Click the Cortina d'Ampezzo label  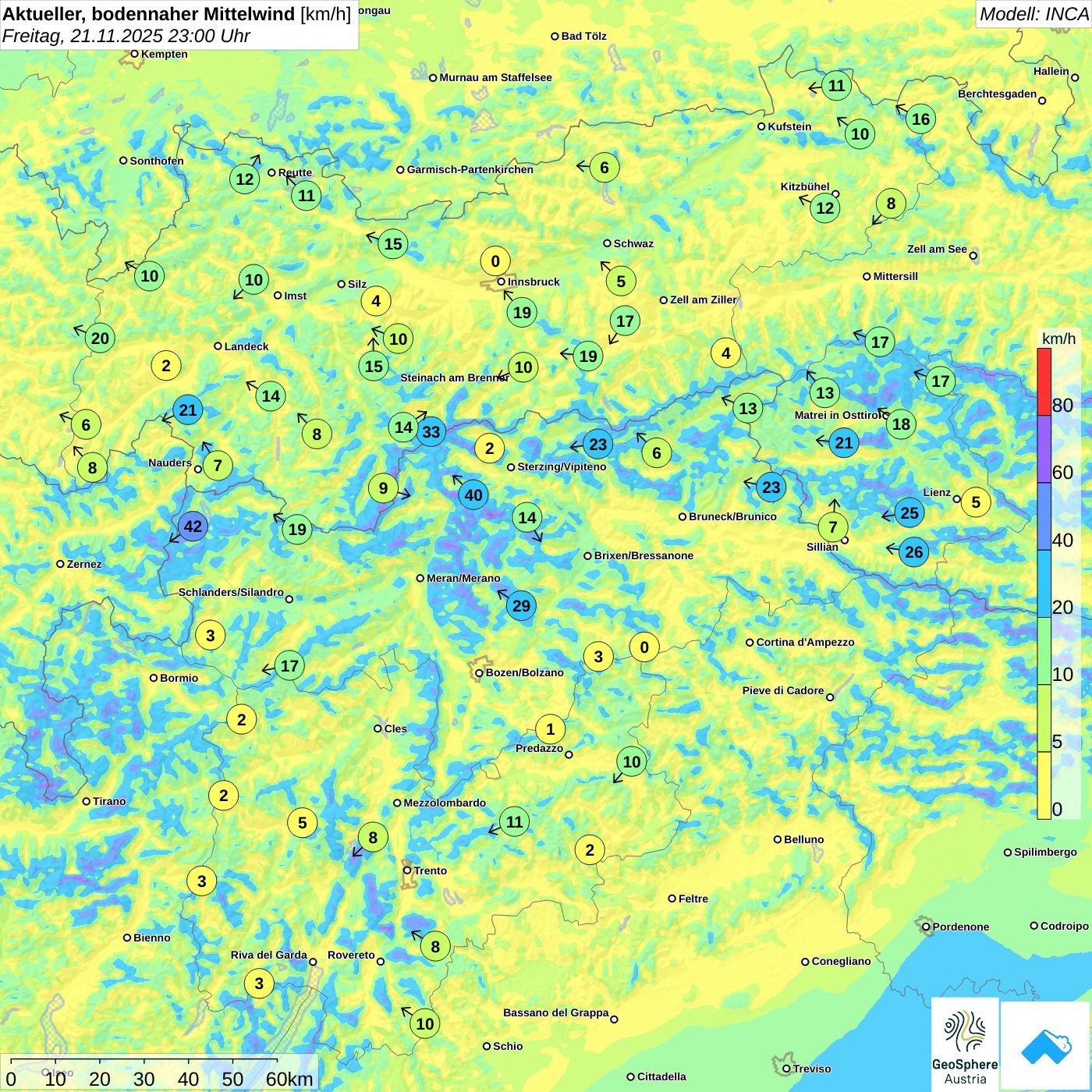806,642
